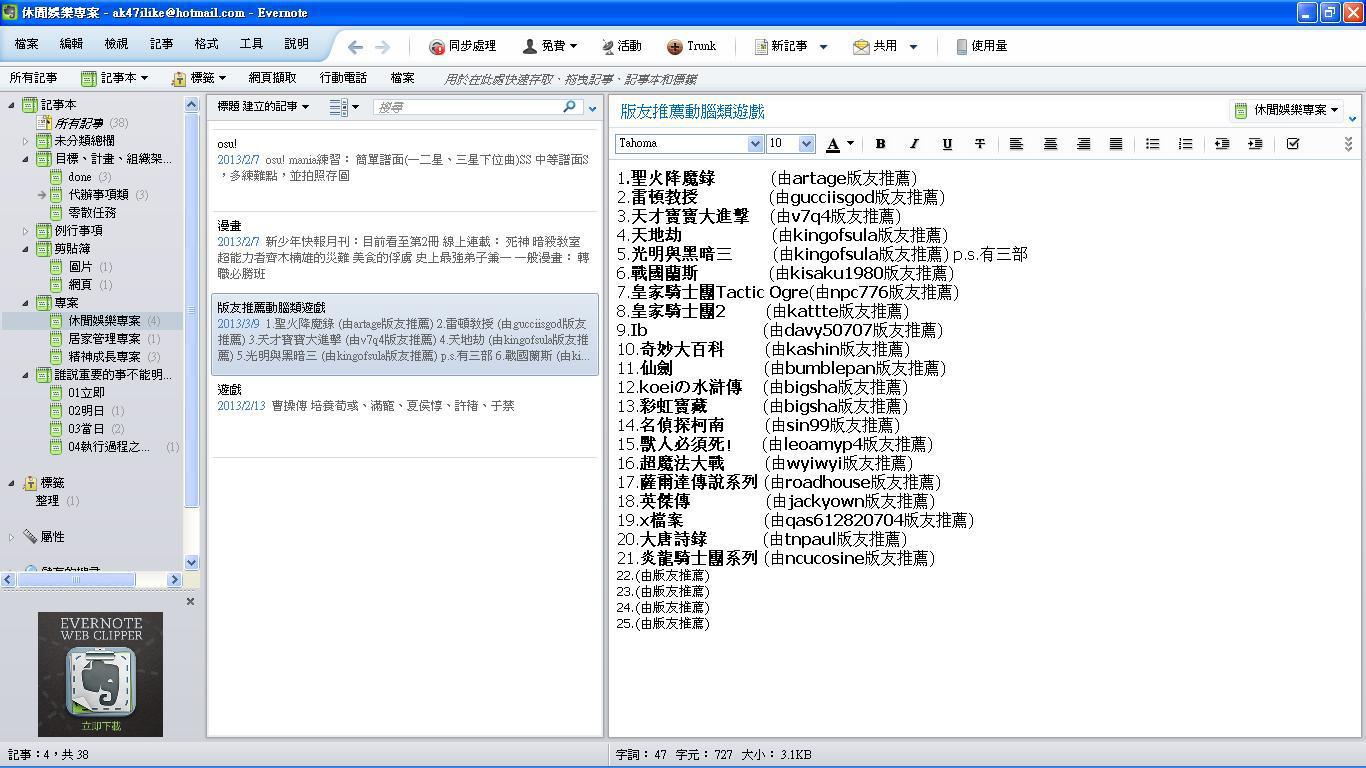Click the notebook tree horizontal scrollbar thumb

pos(78,579)
